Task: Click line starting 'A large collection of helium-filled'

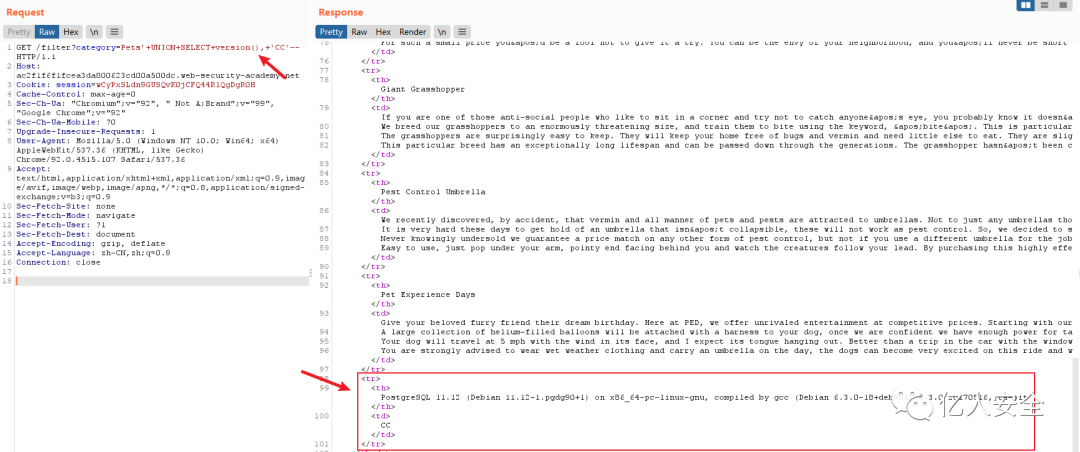Action: (x=727, y=332)
